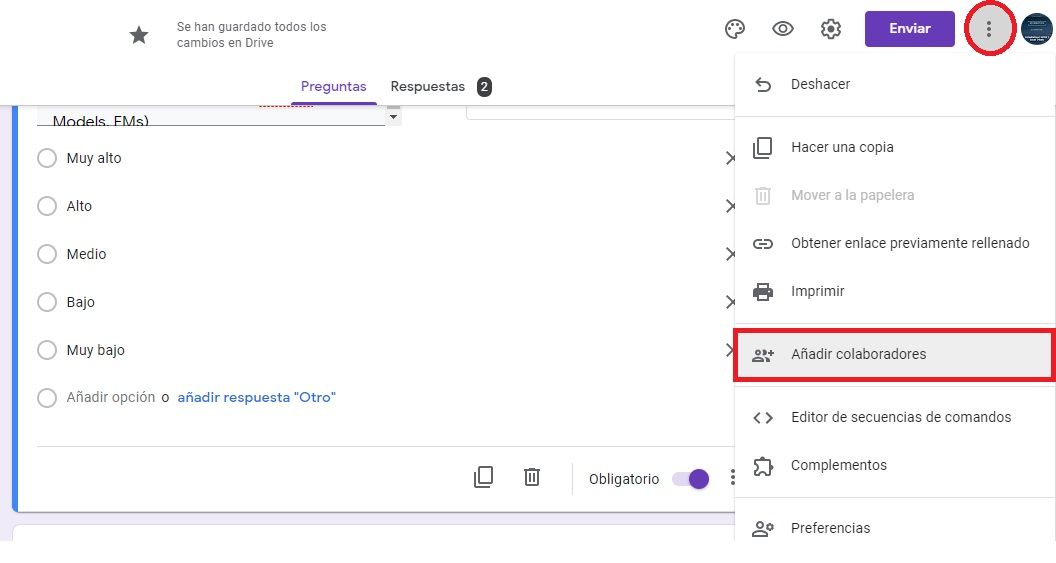This screenshot has width=1056, height=563.
Task: Open form settings gear
Action: [x=830, y=29]
